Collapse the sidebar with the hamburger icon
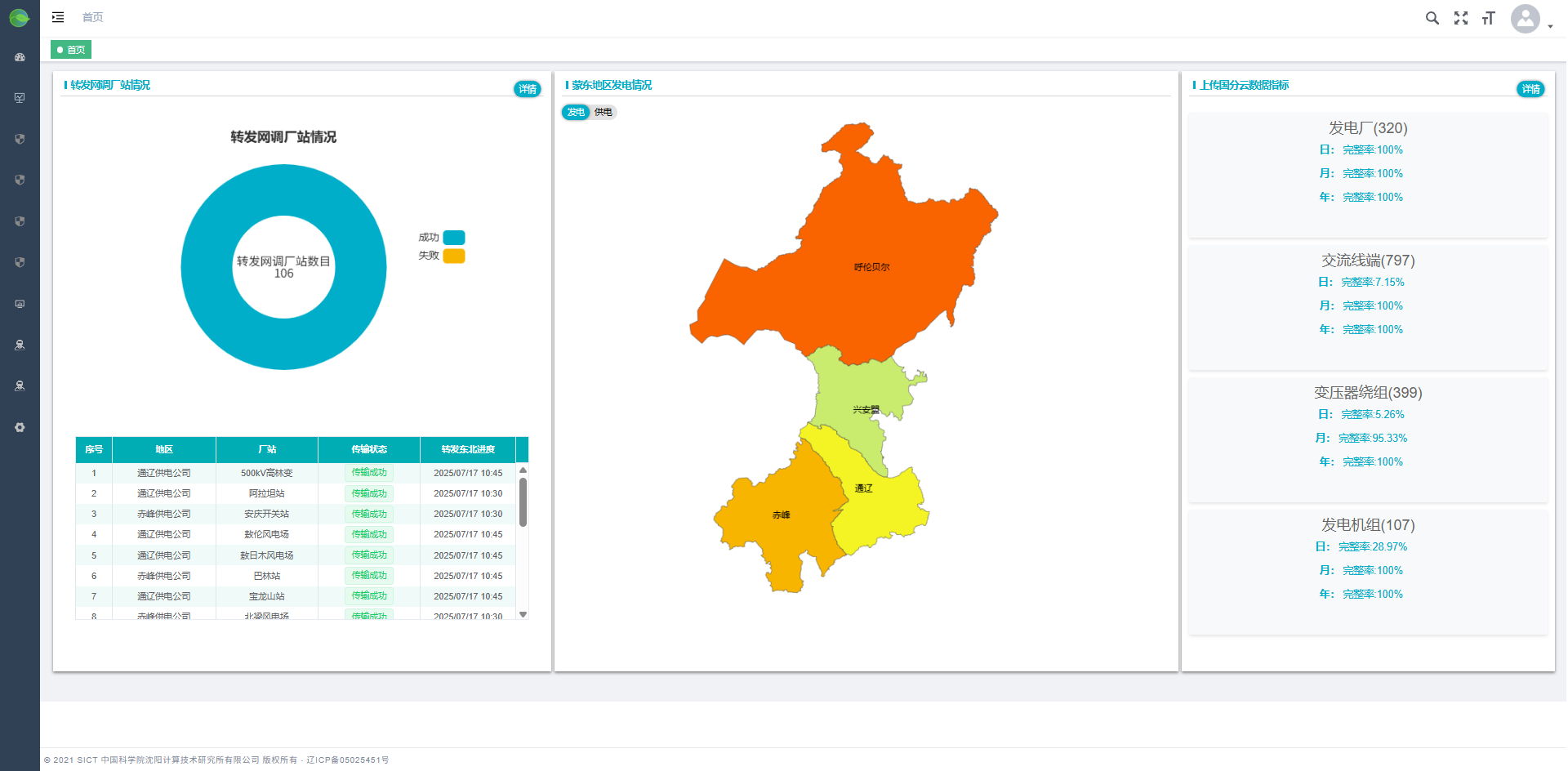This screenshot has height=771, width=1568. (x=58, y=17)
